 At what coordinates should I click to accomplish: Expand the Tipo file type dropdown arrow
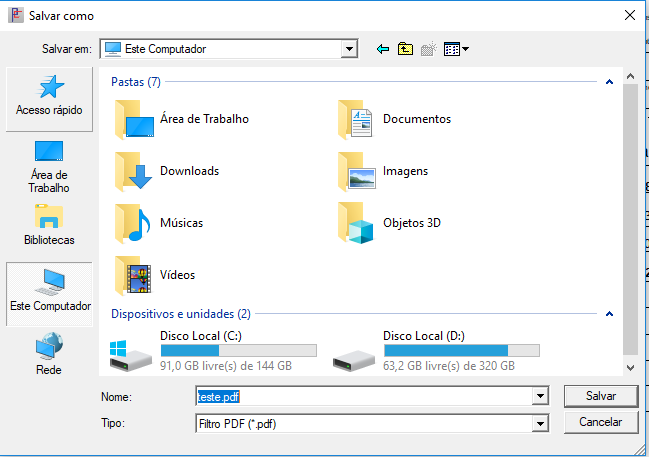pyautogui.click(x=540, y=423)
